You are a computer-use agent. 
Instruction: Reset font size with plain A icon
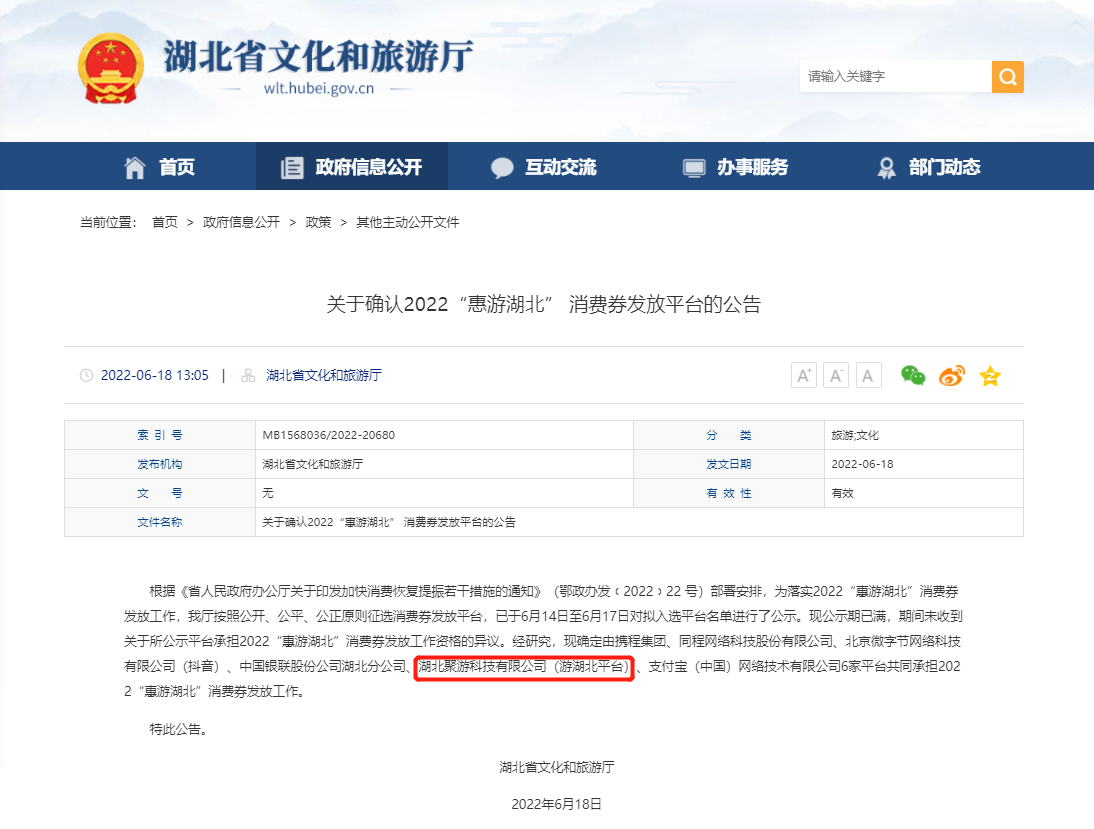click(x=868, y=376)
